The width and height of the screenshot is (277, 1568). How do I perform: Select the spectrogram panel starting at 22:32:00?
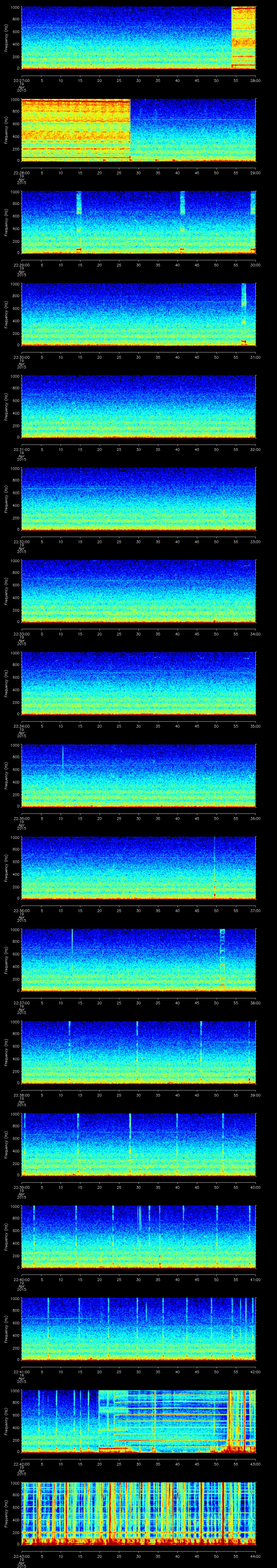pos(138,499)
